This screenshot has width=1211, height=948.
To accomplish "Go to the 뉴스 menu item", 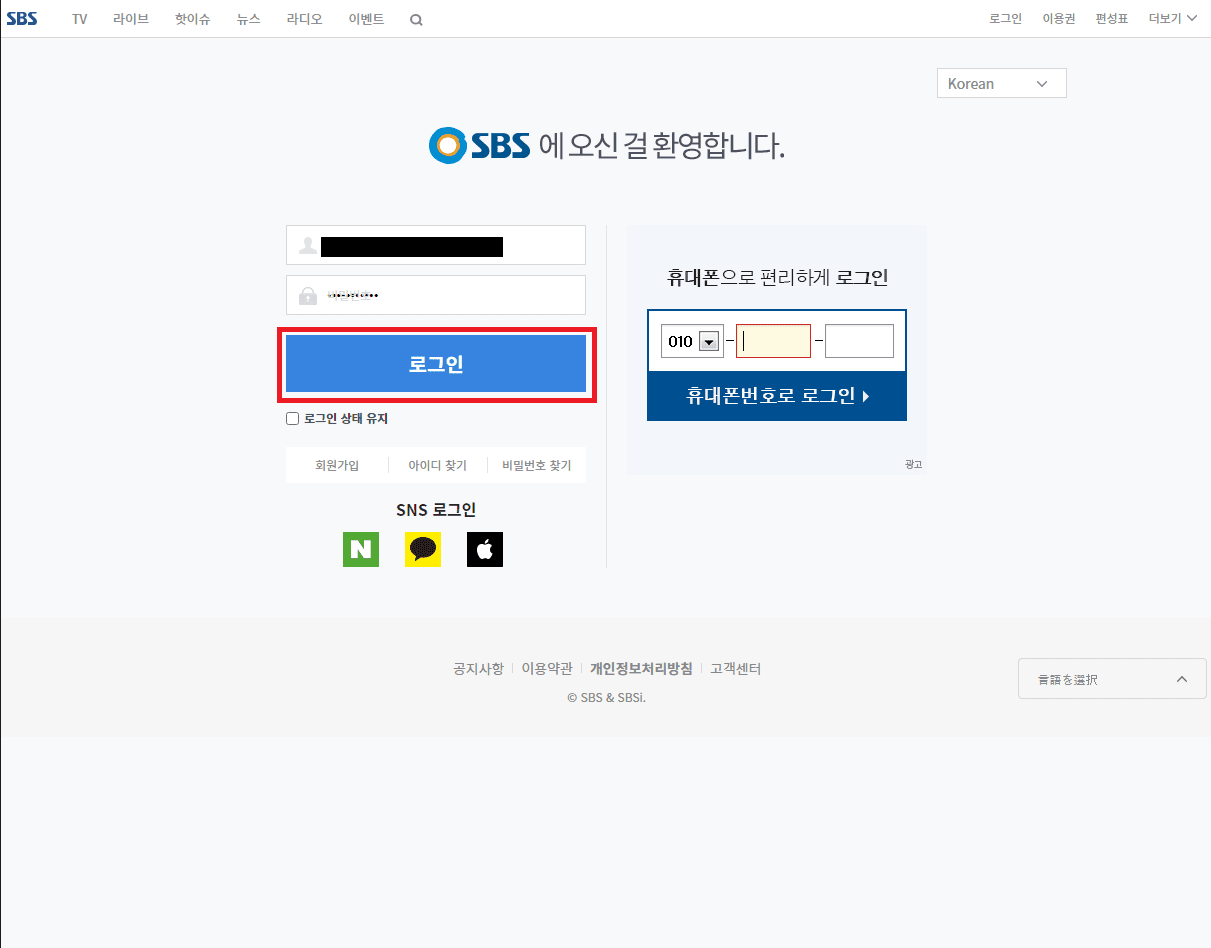I will [x=248, y=18].
